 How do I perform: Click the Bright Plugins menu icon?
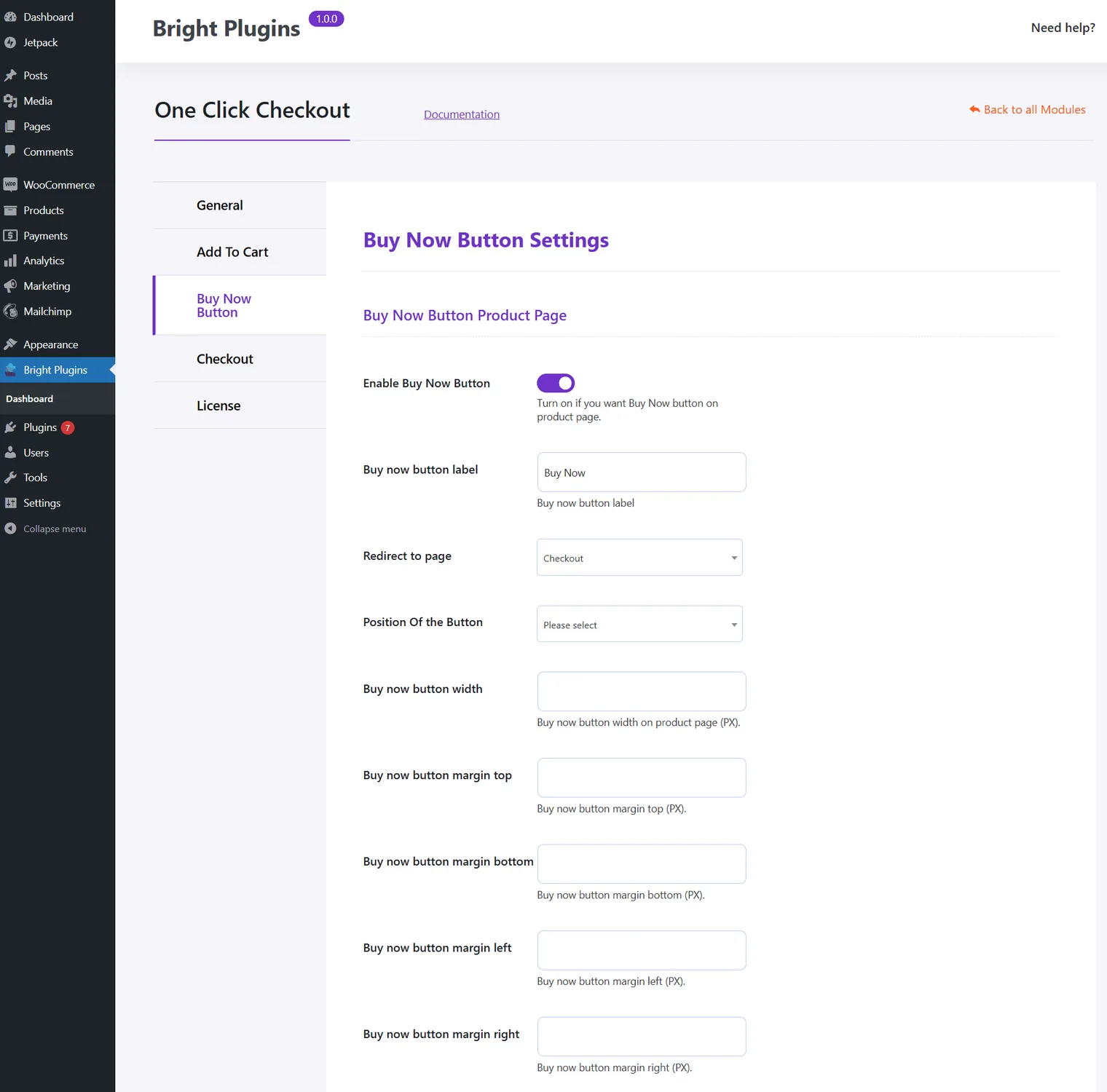tap(10, 370)
